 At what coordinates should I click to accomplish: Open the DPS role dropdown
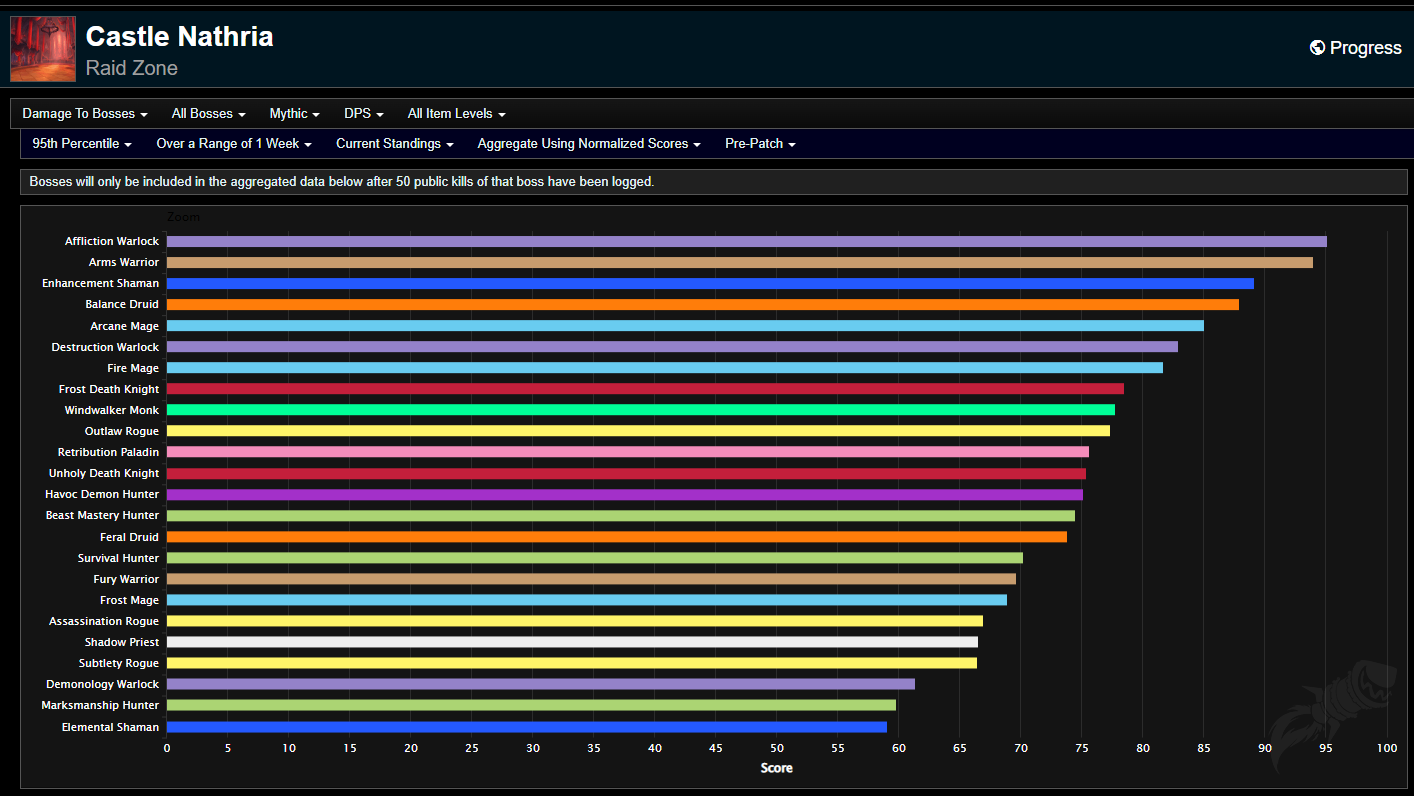pyautogui.click(x=364, y=114)
